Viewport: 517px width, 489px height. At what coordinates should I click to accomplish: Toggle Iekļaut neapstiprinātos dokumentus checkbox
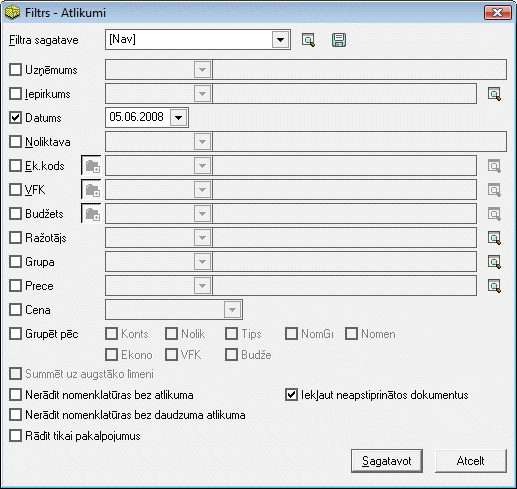[291, 395]
